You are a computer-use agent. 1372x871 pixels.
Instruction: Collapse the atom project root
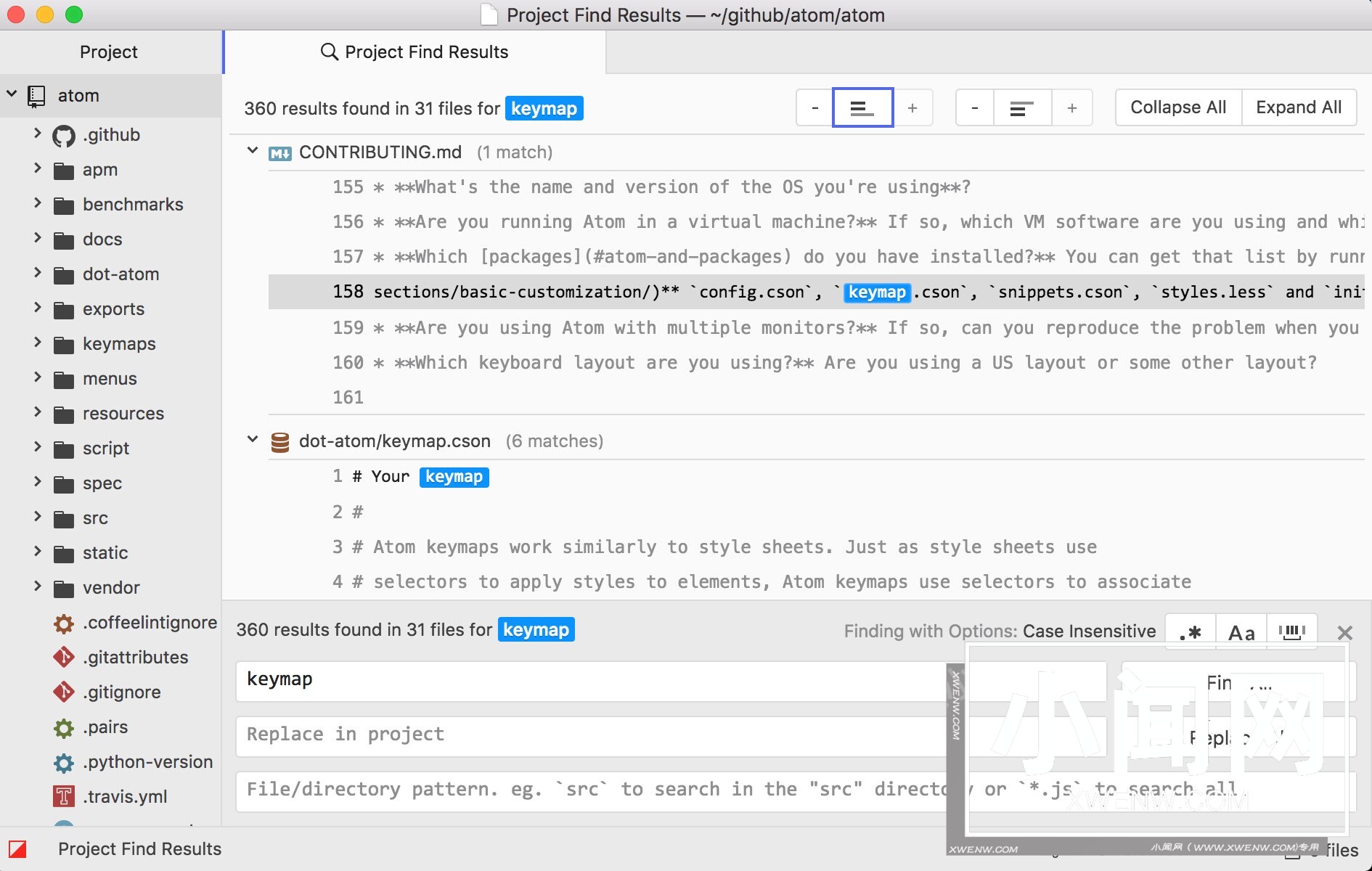pyautogui.click(x=12, y=94)
